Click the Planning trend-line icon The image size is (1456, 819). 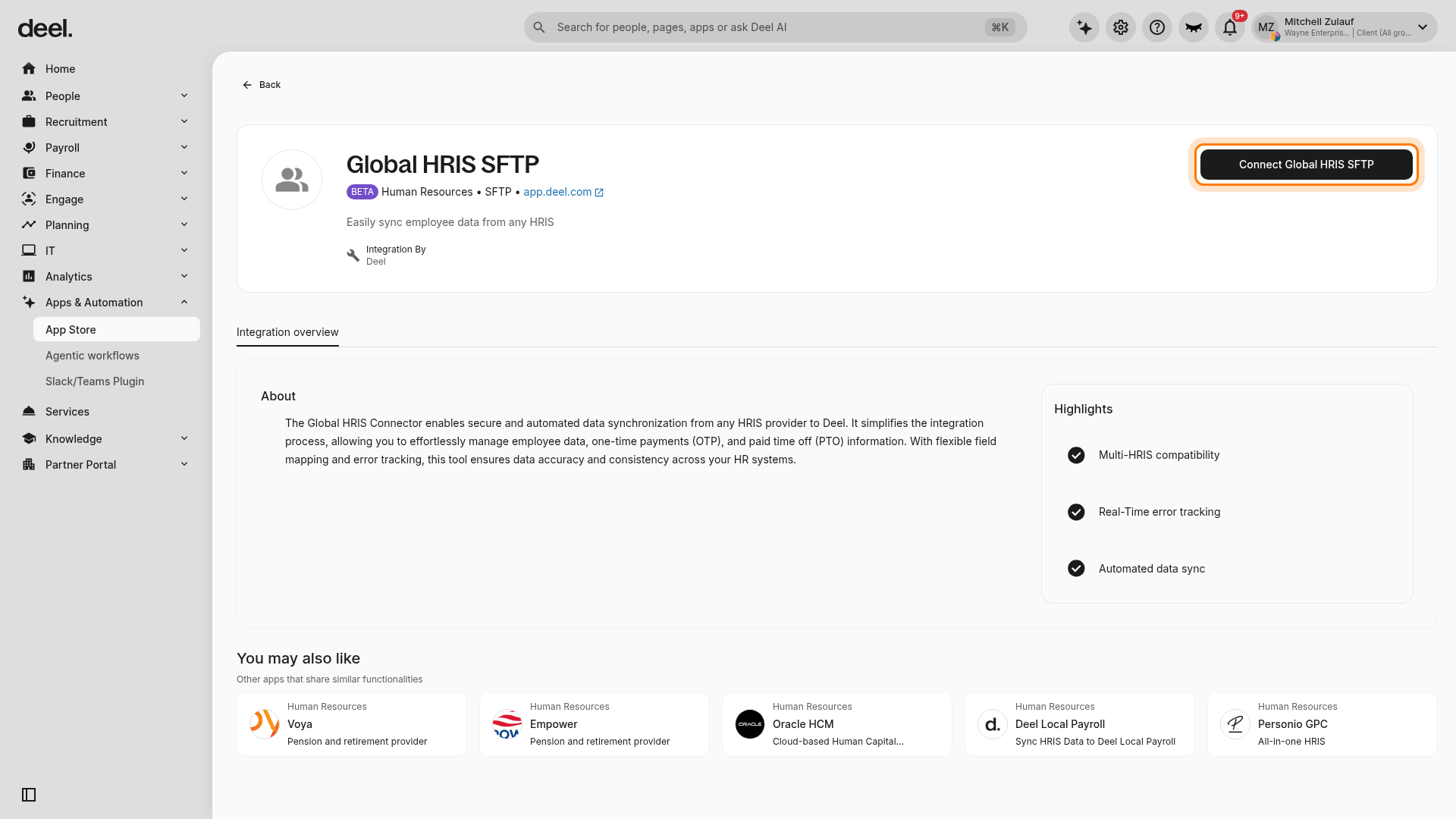(29, 225)
